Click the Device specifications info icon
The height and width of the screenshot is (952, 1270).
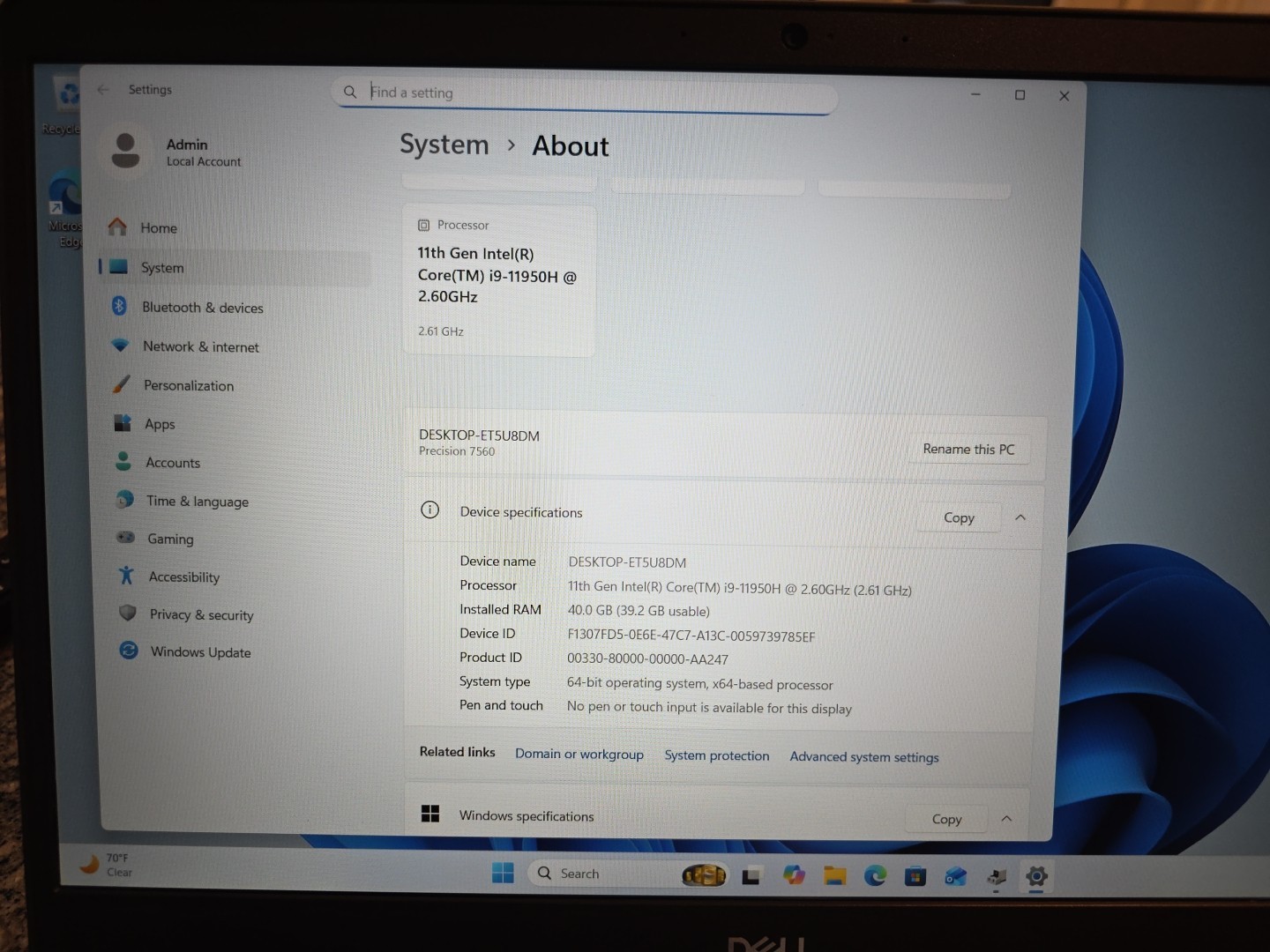pos(430,510)
